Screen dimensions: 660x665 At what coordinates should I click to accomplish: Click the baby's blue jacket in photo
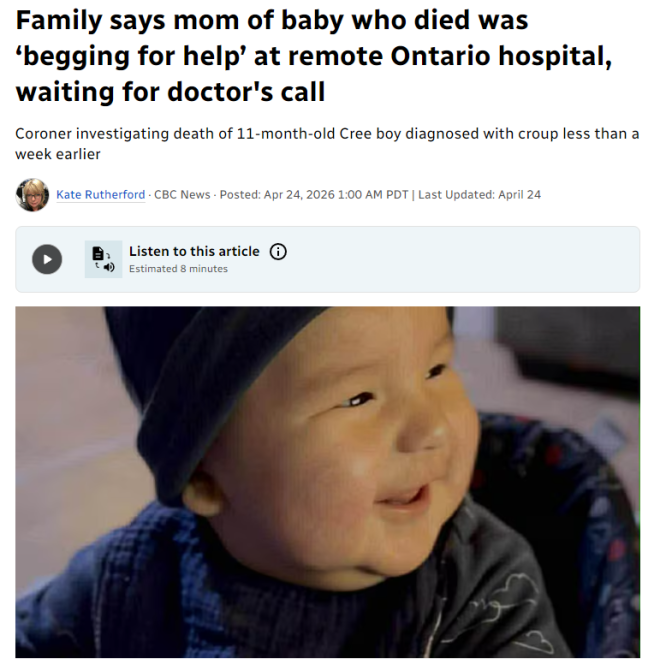coord(127,594)
